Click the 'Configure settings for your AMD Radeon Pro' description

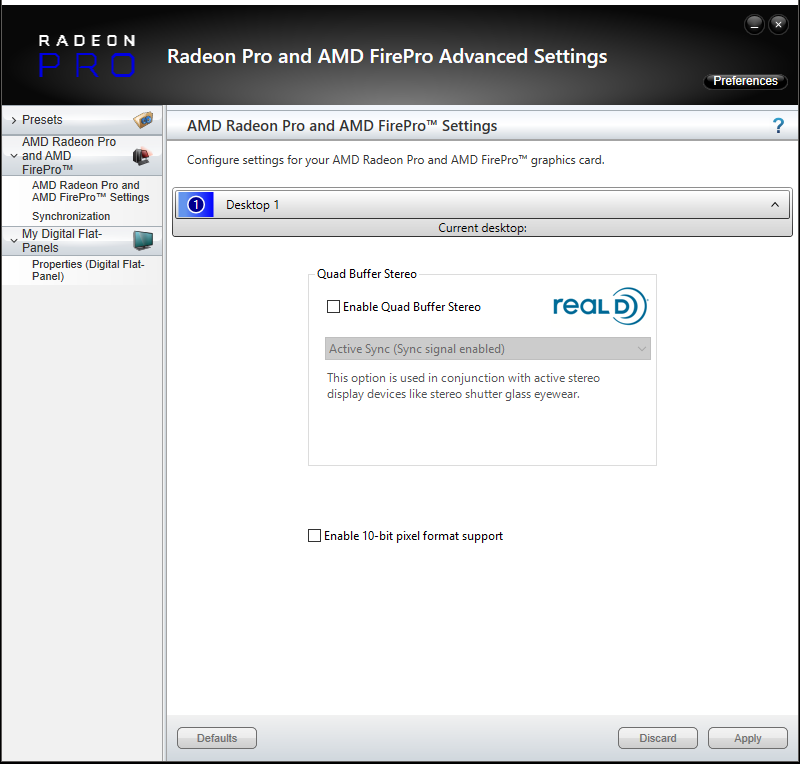tap(395, 160)
